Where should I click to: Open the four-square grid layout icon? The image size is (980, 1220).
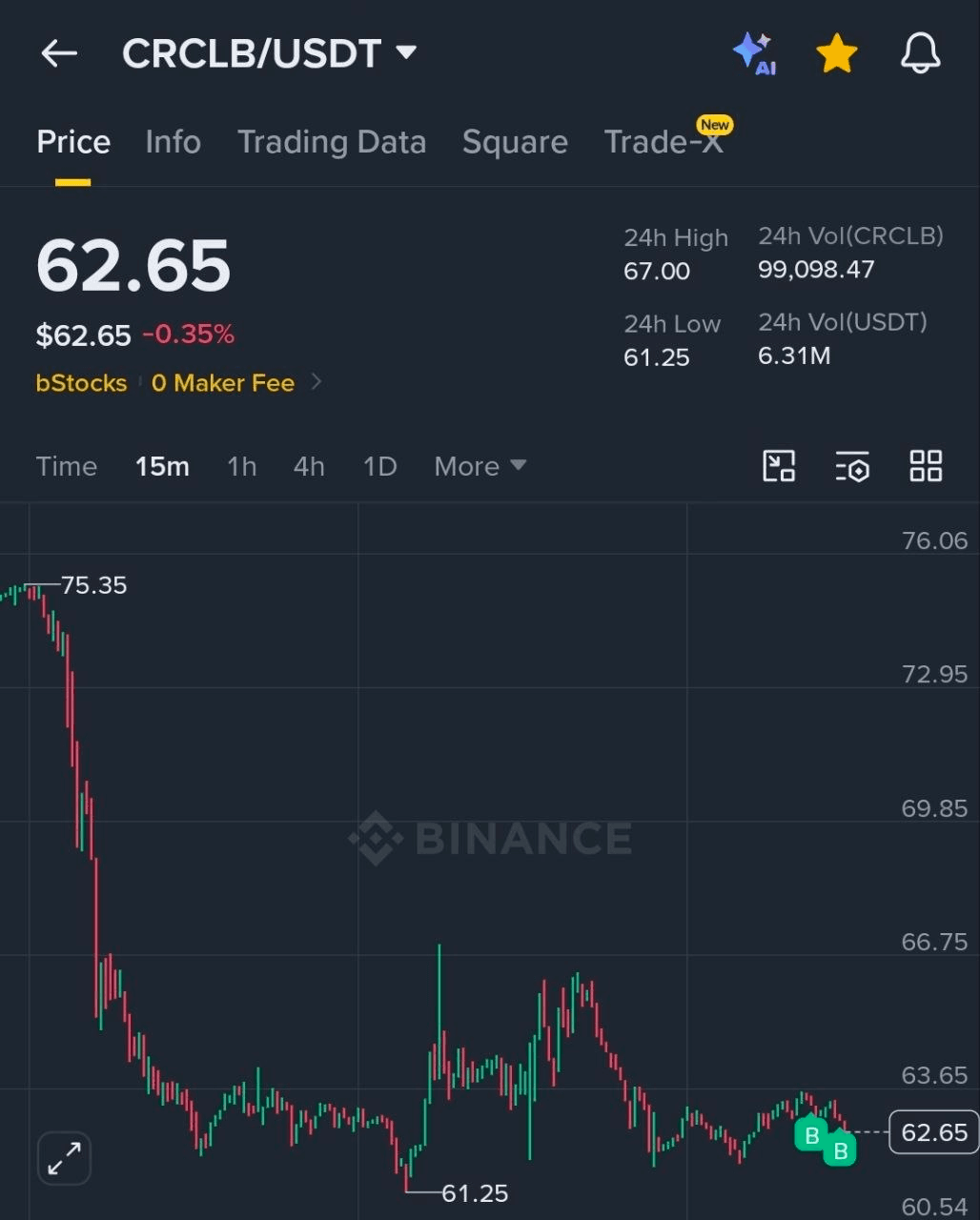tap(926, 466)
